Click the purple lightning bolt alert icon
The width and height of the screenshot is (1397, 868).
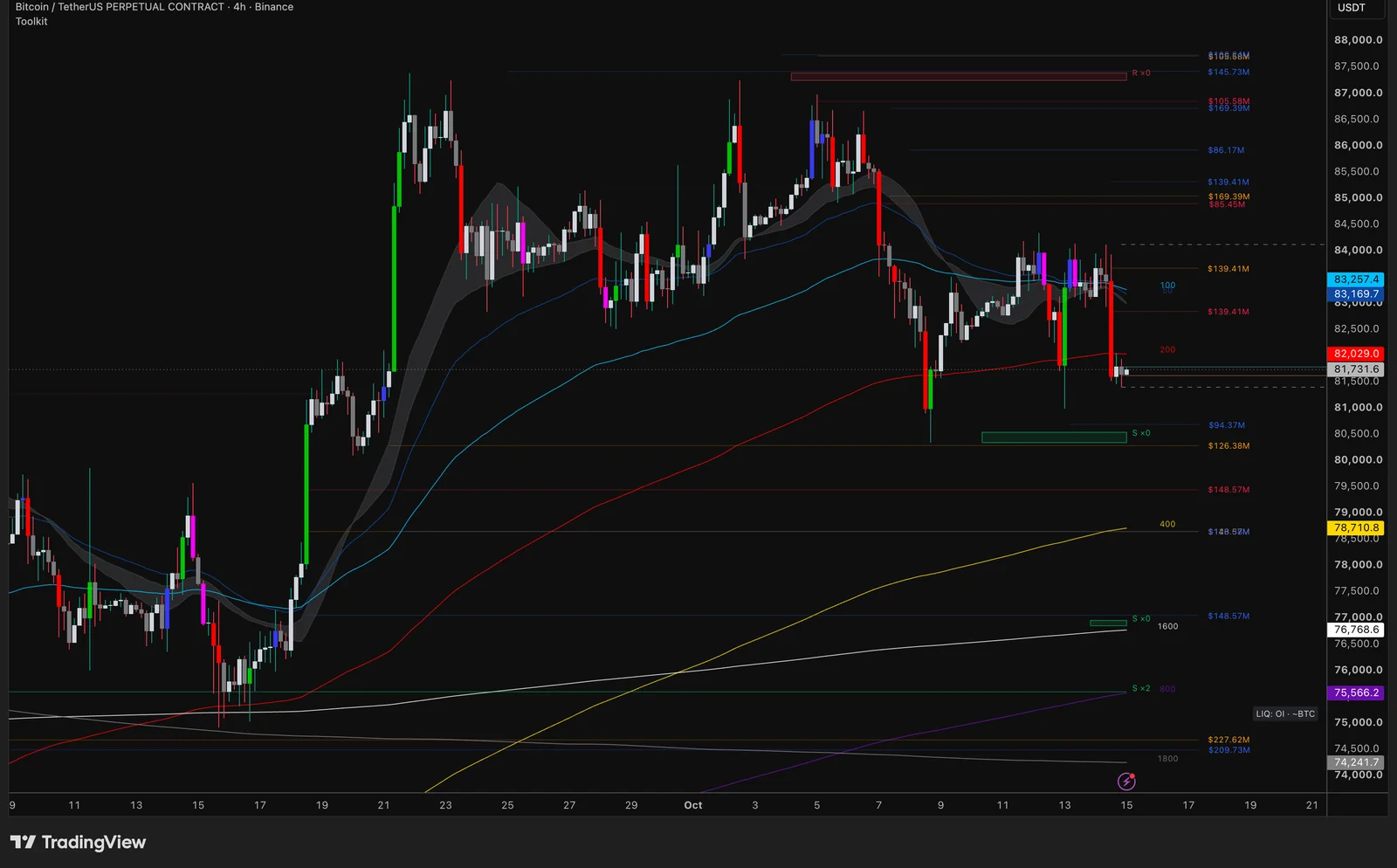[x=1127, y=782]
